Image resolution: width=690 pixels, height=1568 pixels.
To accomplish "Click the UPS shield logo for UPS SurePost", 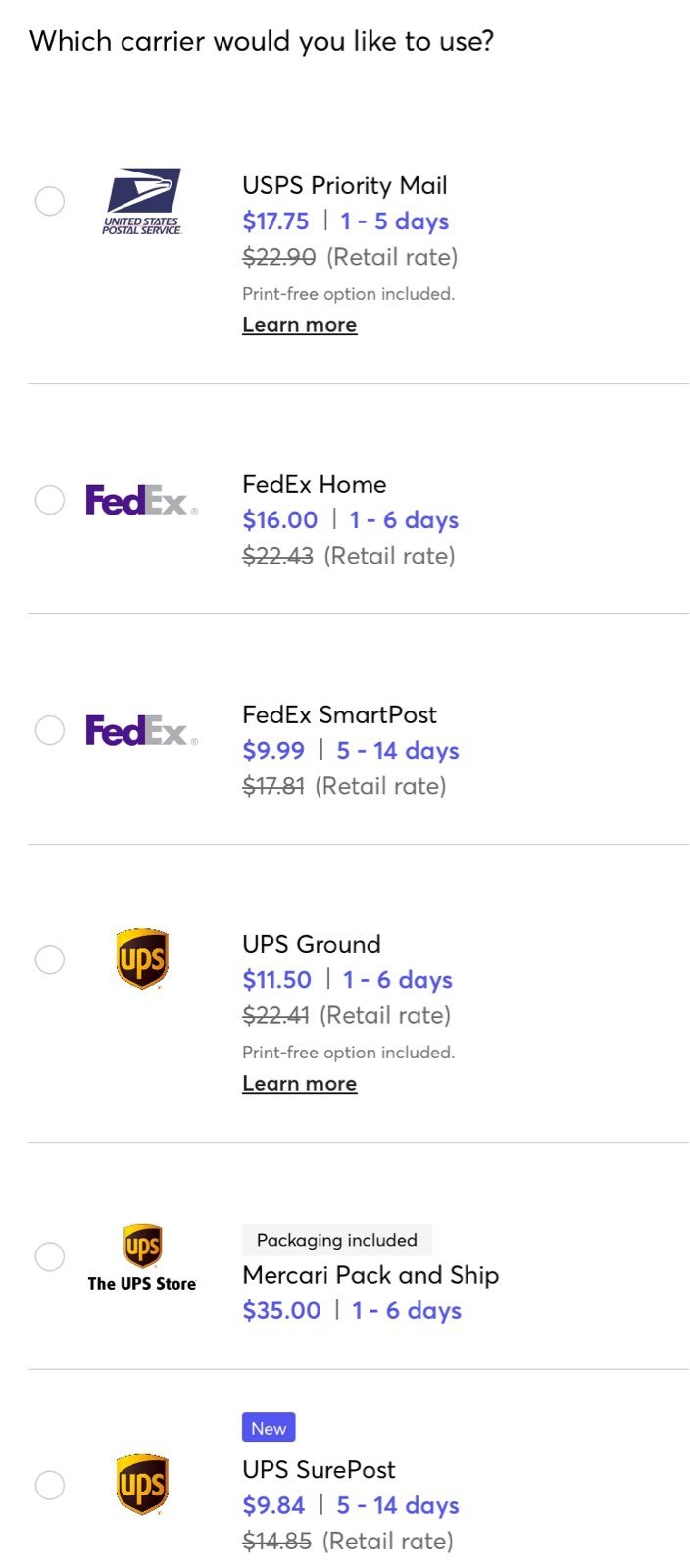I will tap(142, 1485).
